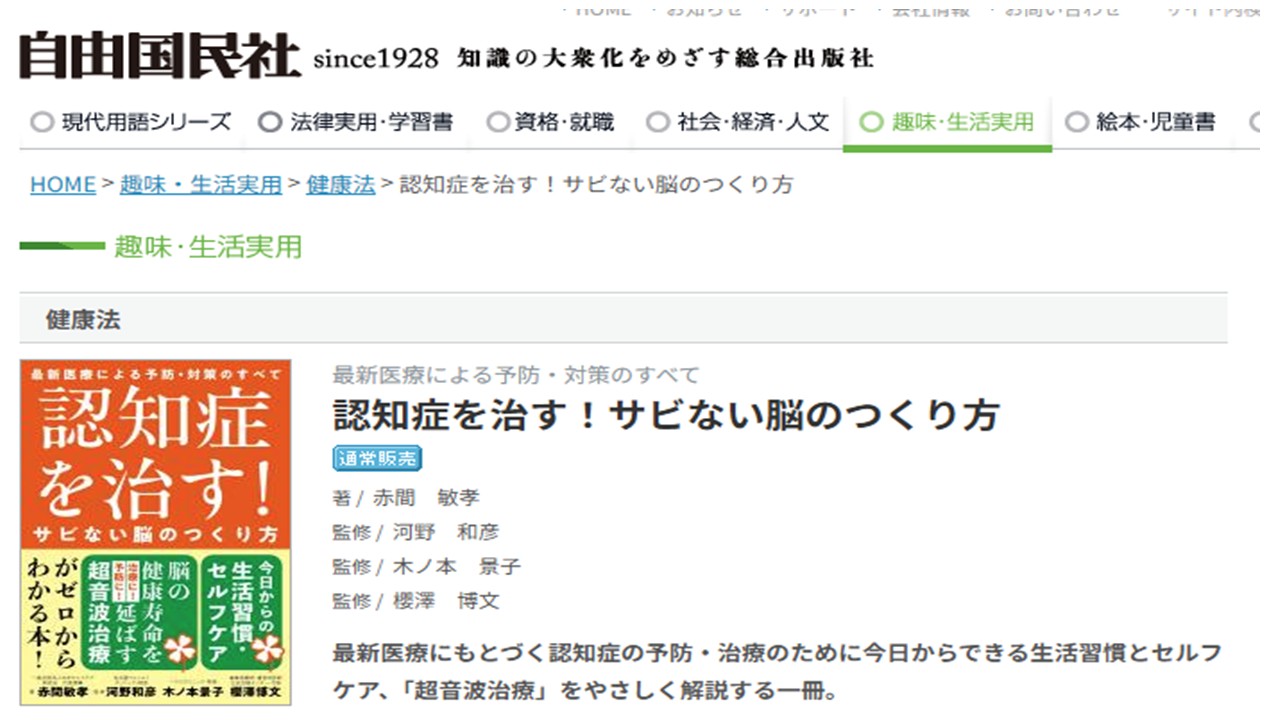Screen dimensions: 1280x720
Task: Open 会社情報 in the top menu
Action: click(x=932, y=10)
